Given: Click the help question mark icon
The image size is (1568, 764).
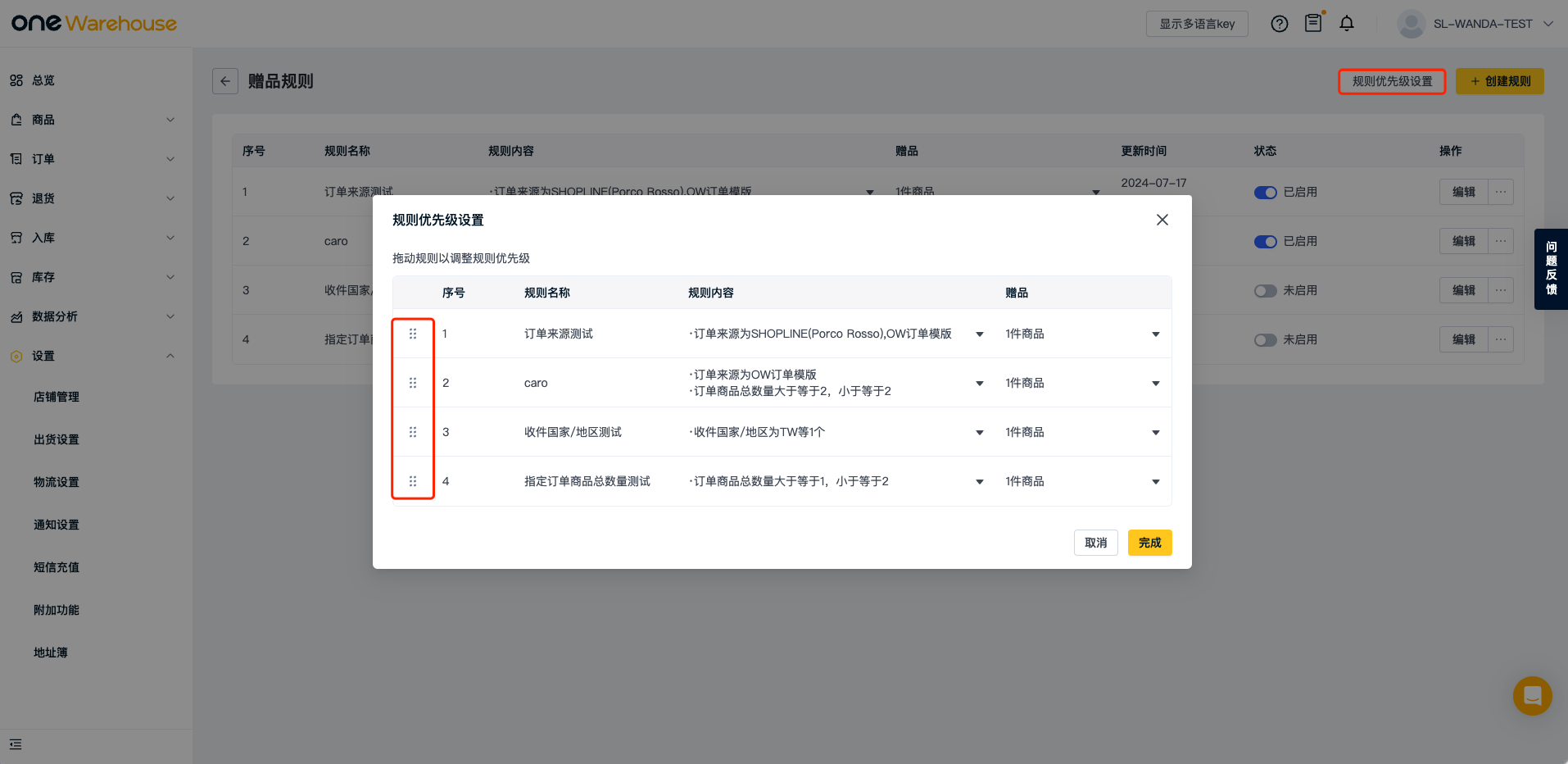Looking at the screenshot, I should point(1279,24).
